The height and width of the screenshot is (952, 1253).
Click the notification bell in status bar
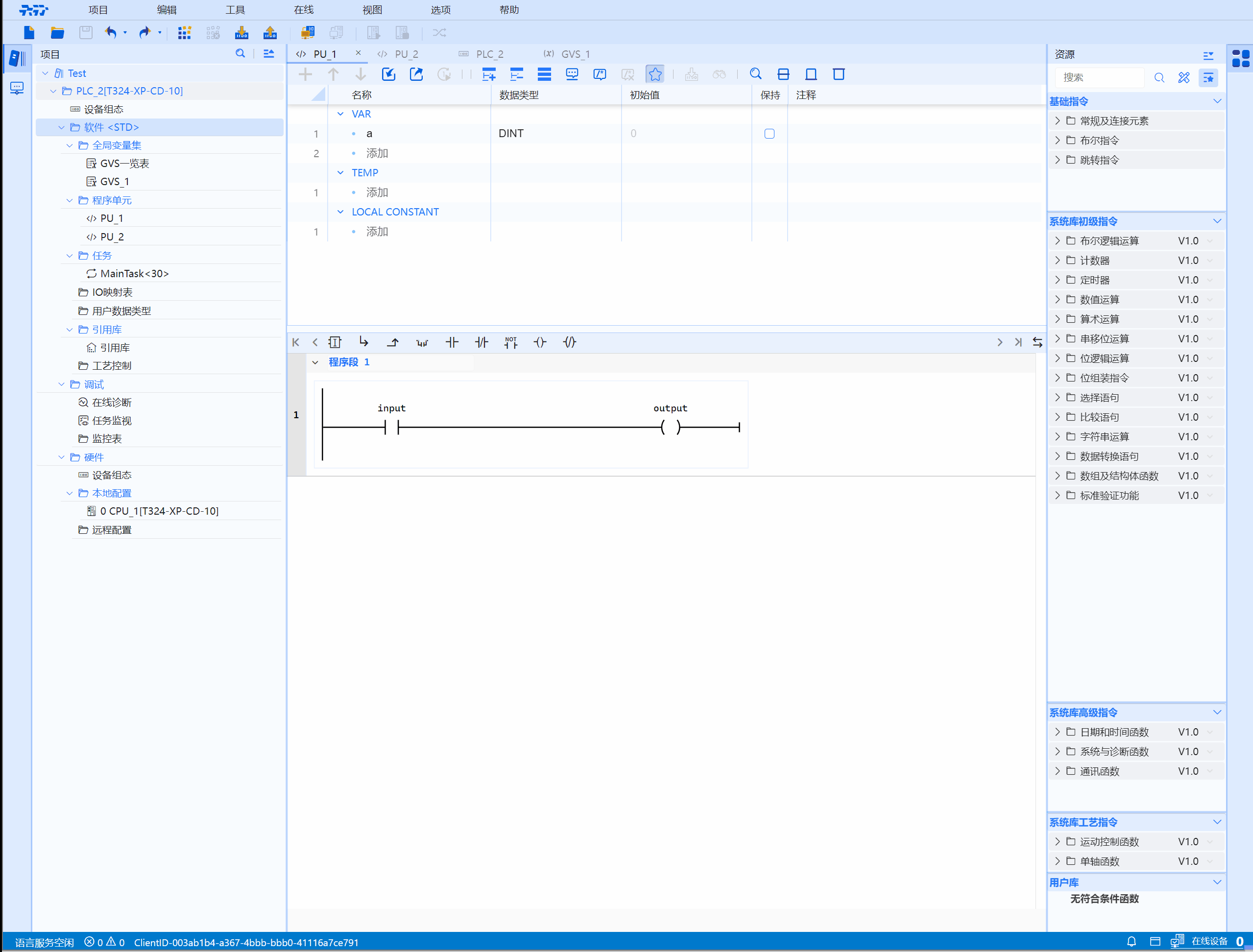coord(1131,941)
